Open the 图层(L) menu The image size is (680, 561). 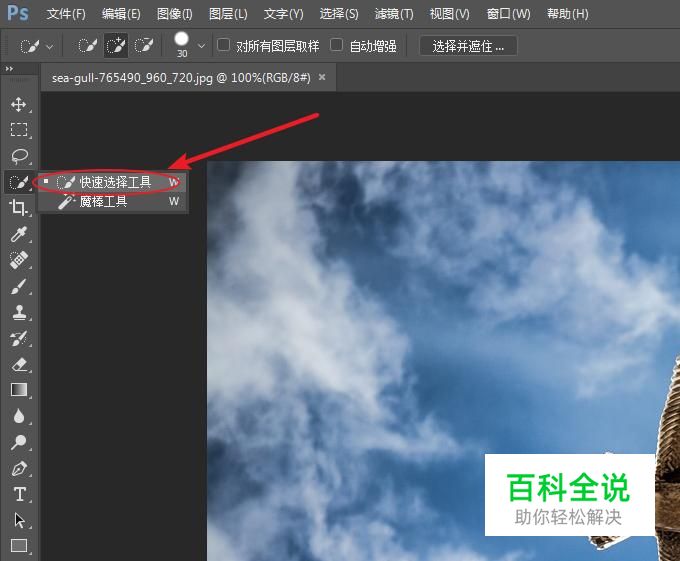coord(228,14)
